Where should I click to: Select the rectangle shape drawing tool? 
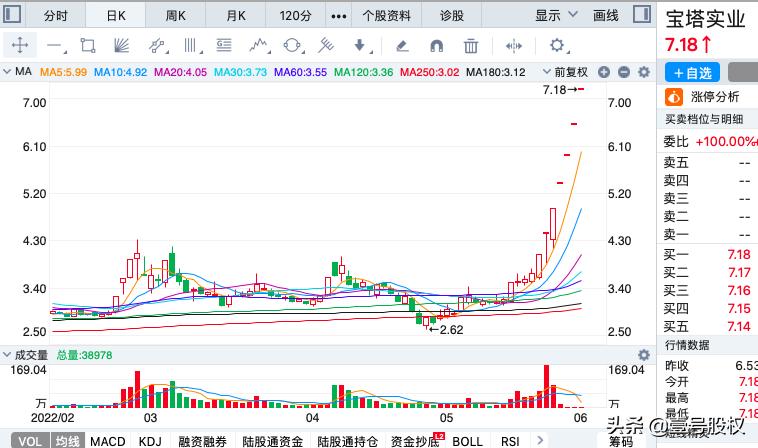click(87, 45)
